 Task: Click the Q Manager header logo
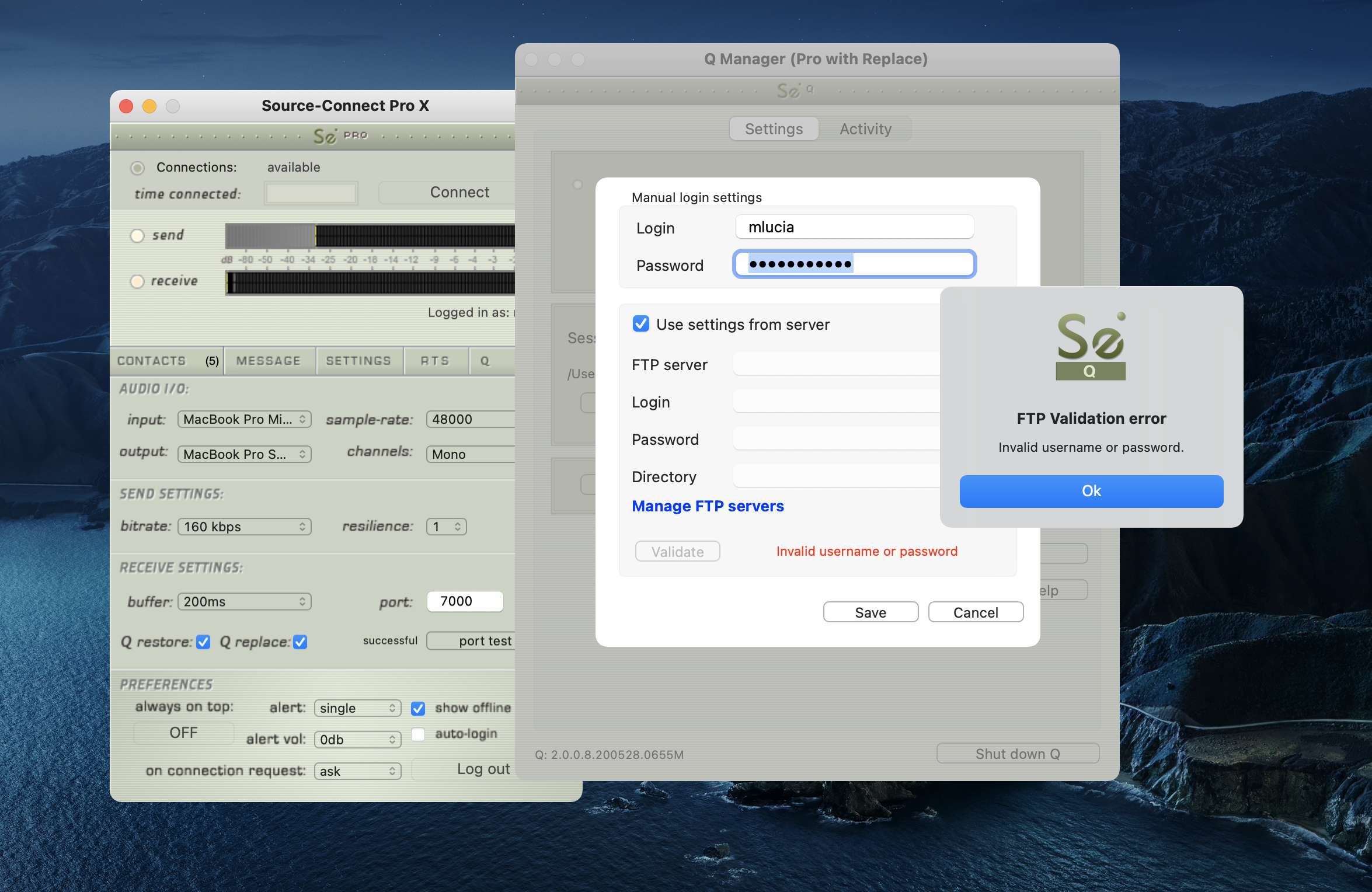(x=794, y=91)
